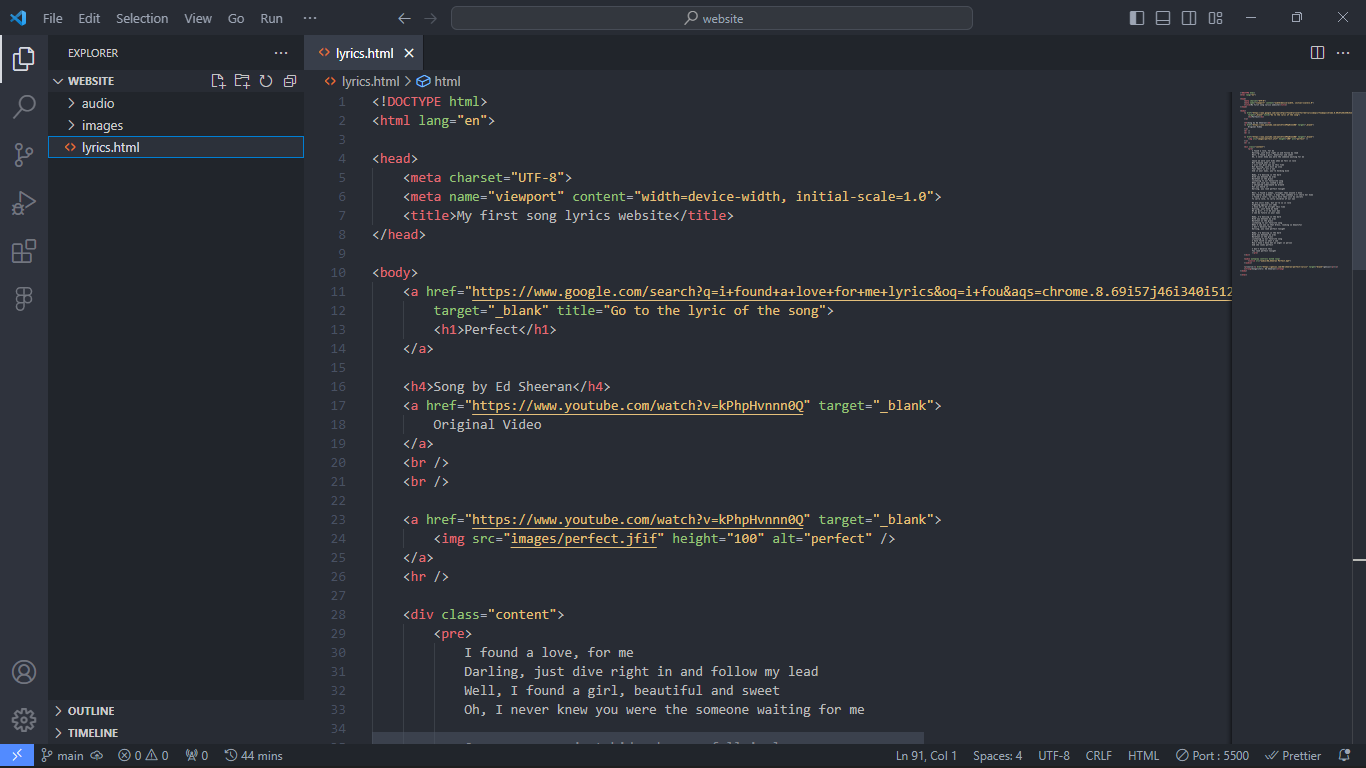Change end of line sequence CRLF
Image resolution: width=1366 pixels, height=768 pixels.
(1099, 756)
